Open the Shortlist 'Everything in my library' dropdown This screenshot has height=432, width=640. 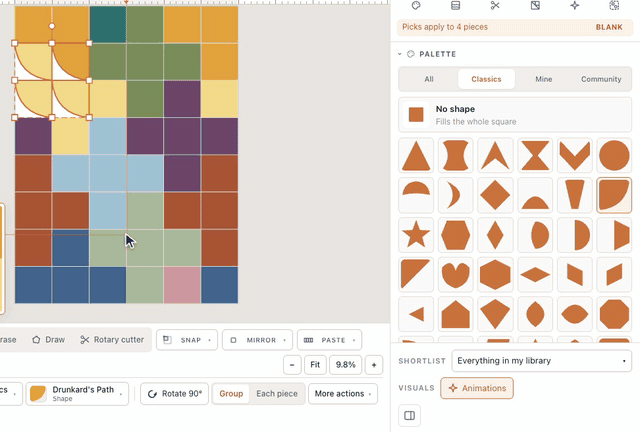pyautogui.click(x=542, y=361)
